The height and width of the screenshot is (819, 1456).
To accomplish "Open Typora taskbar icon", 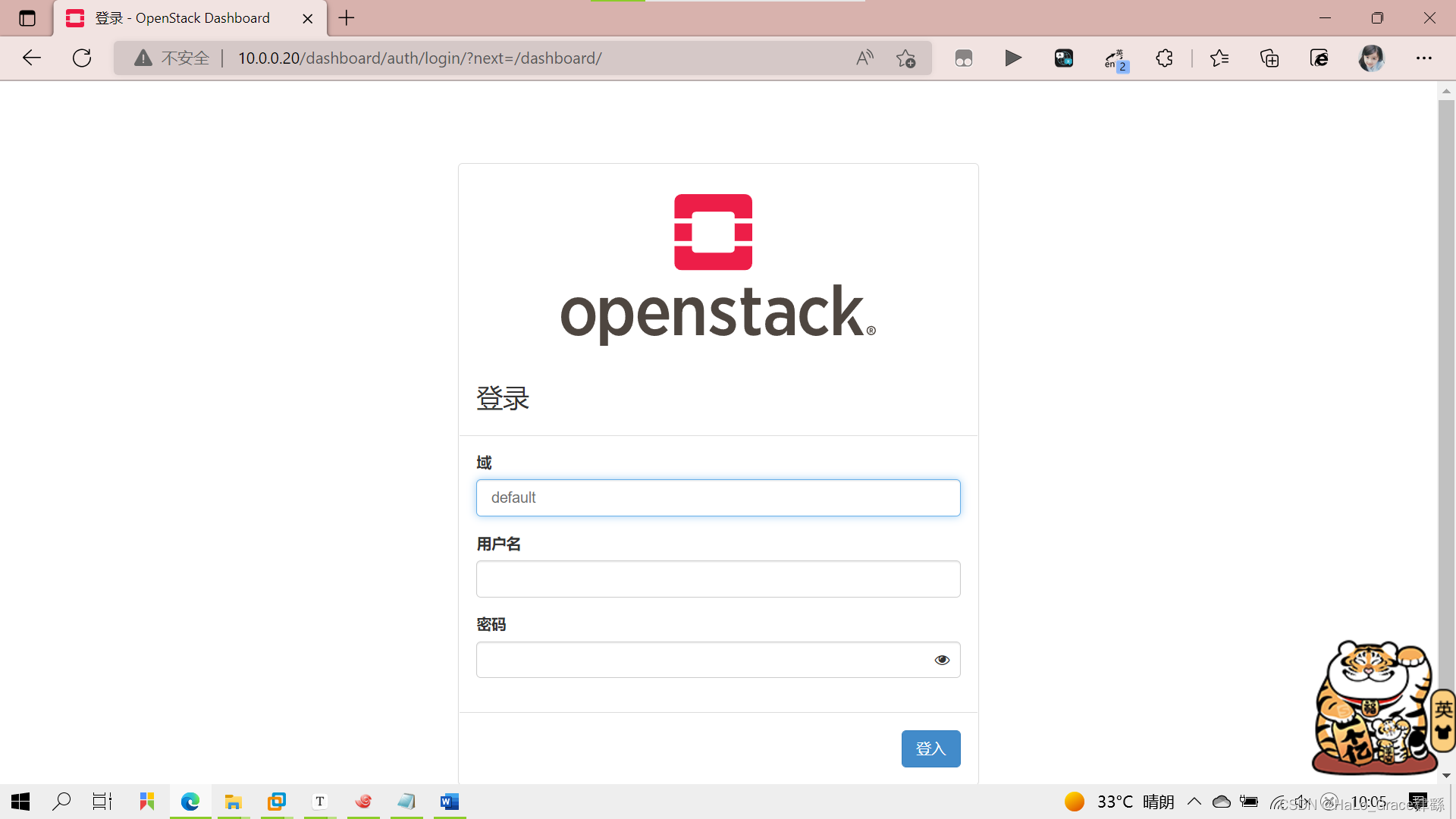I will pos(320,802).
